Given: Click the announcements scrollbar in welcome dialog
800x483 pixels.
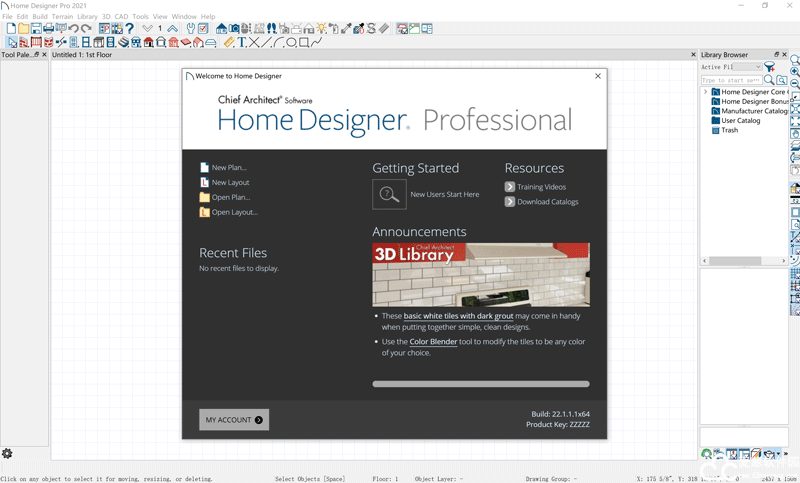Looking at the screenshot, I should 480,383.
